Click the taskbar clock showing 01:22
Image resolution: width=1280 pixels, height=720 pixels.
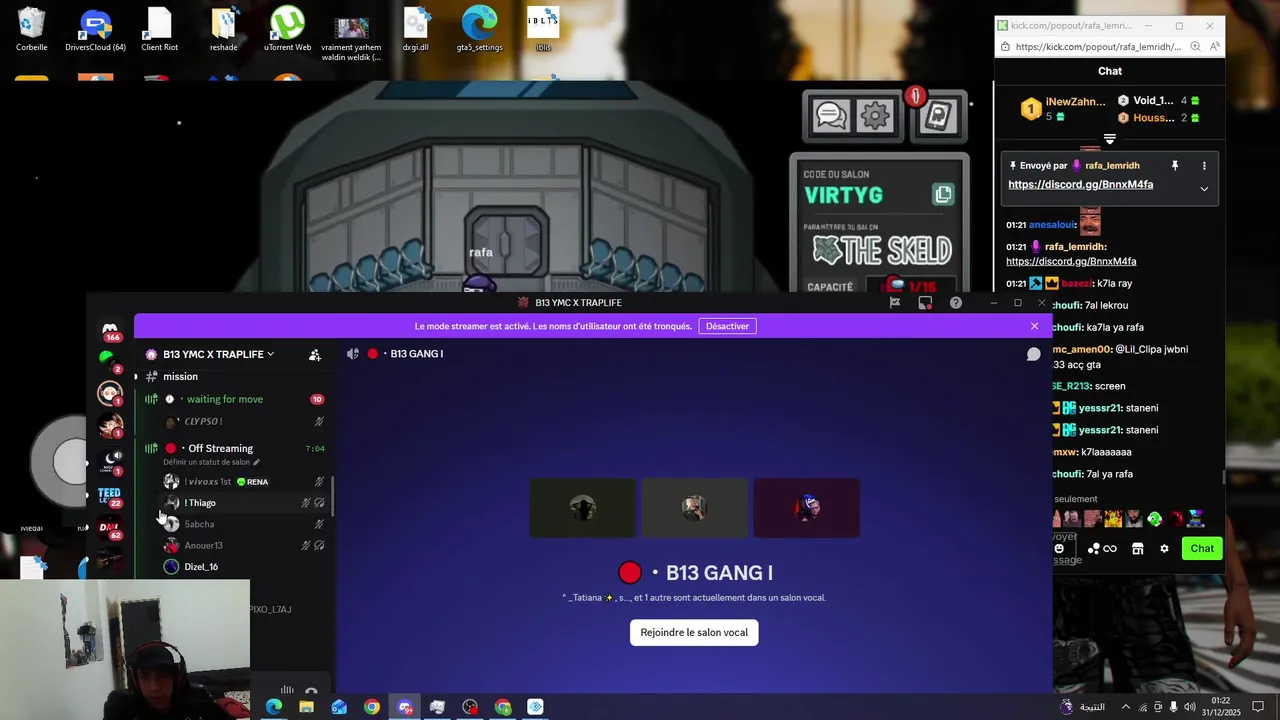[x=1221, y=707]
